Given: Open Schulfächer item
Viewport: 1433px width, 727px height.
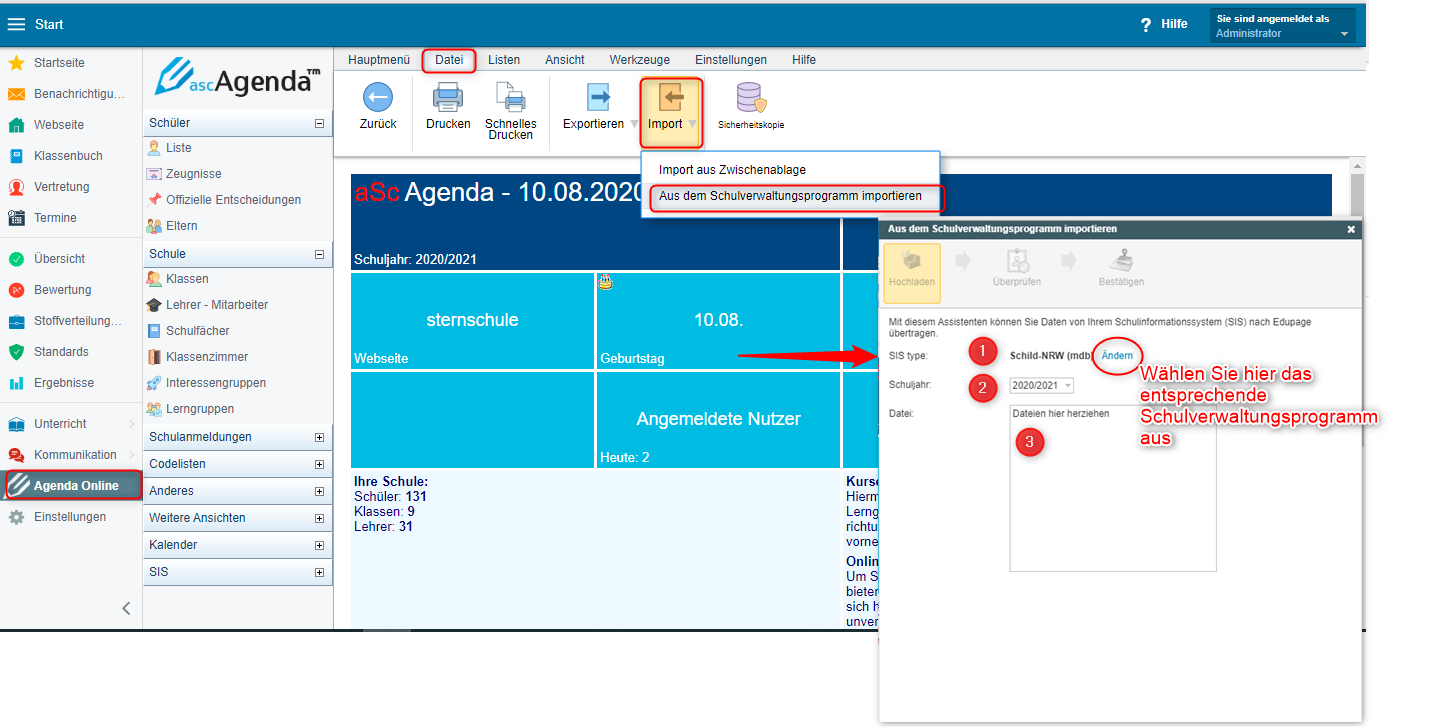Looking at the screenshot, I should [198, 331].
